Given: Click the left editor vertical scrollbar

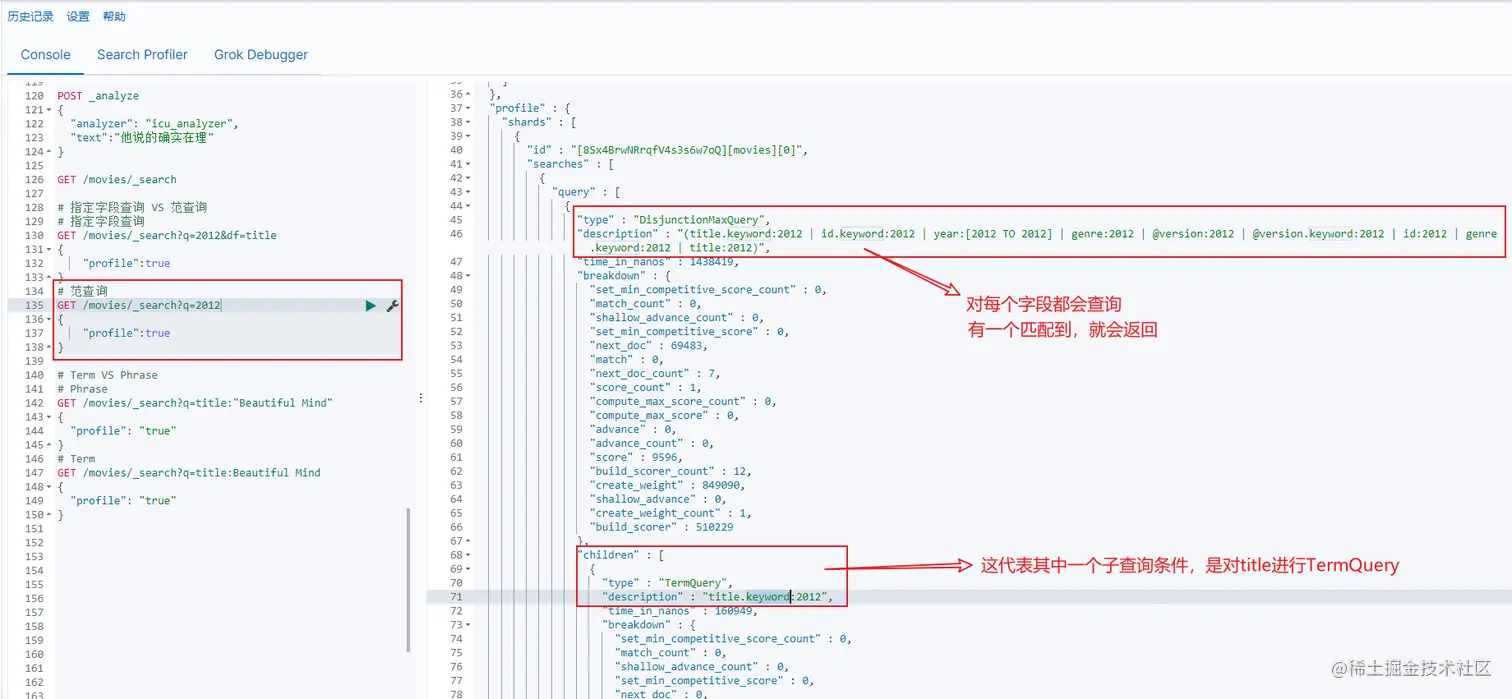Looking at the screenshot, I should coord(408,578).
